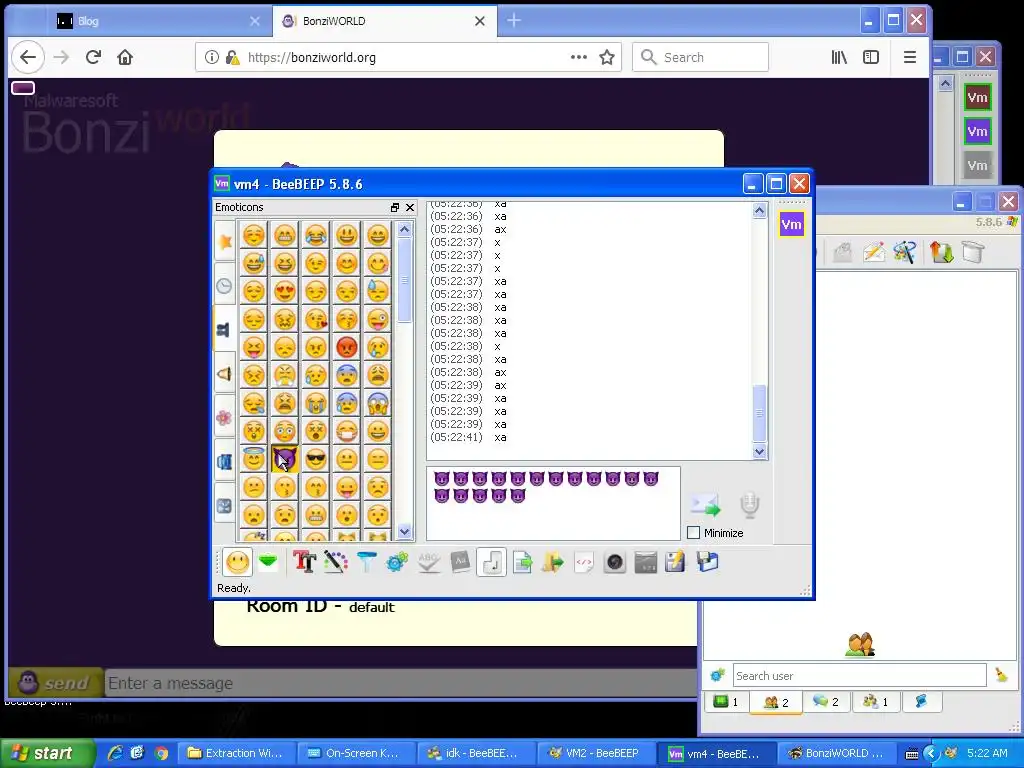Click the broom clear search icon
The width and height of the screenshot is (1024, 768).
point(1001,675)
